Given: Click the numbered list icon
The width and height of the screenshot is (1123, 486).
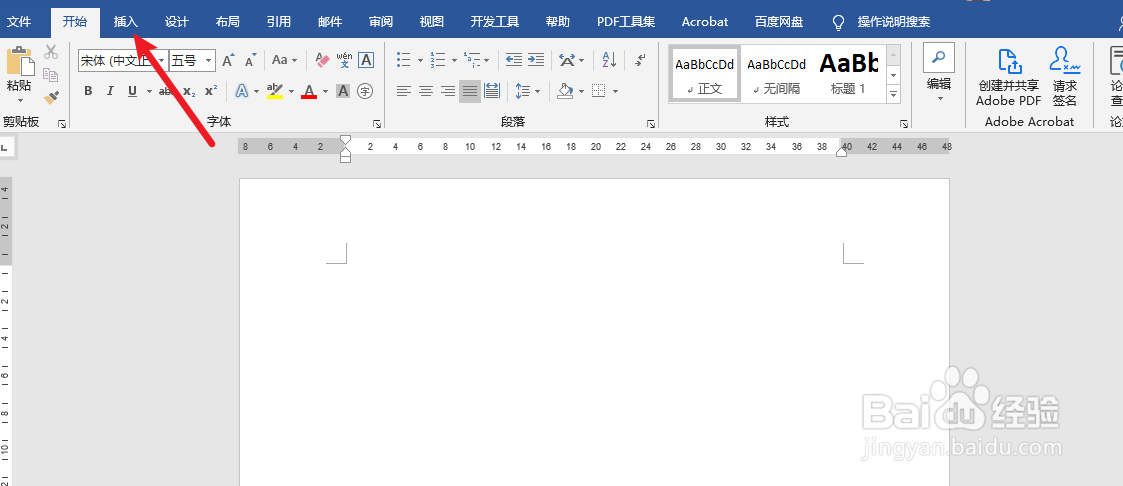Looking at the screenshot, I should click(438, 60).
